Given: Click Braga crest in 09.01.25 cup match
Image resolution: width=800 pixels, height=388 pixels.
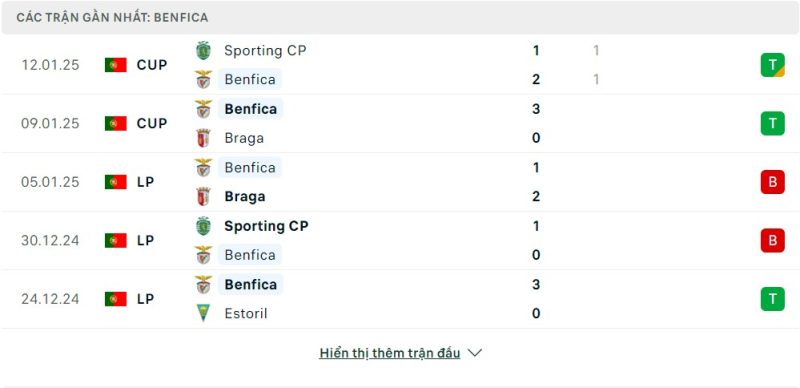Looking at the screenshot, I should (204, 138).
